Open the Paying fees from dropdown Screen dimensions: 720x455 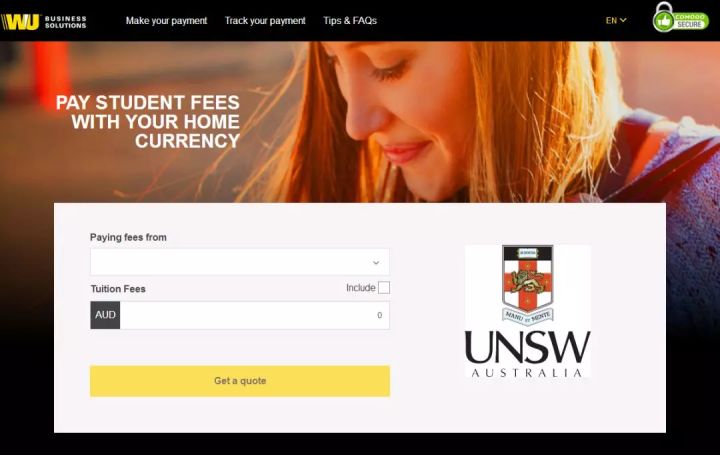[240, 262]
